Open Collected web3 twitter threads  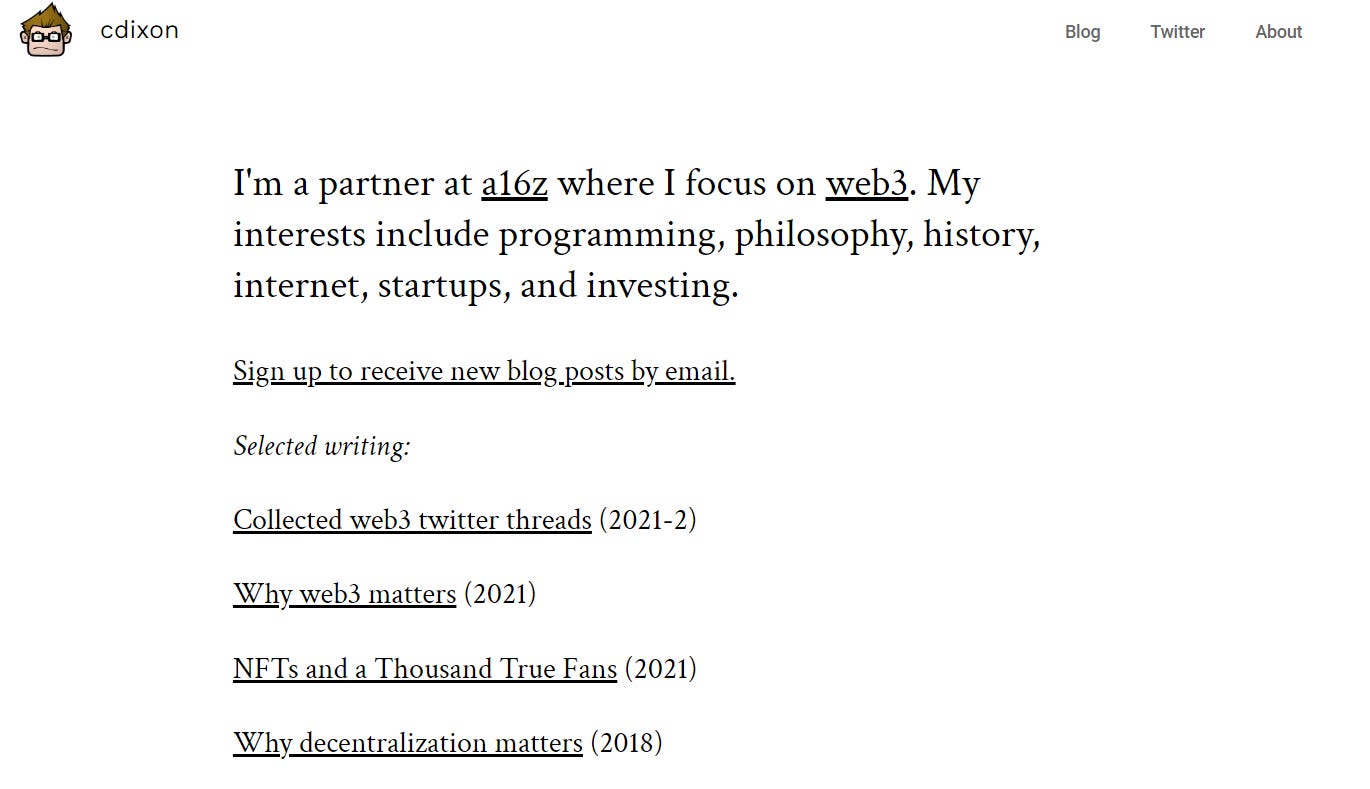point(411,519)
